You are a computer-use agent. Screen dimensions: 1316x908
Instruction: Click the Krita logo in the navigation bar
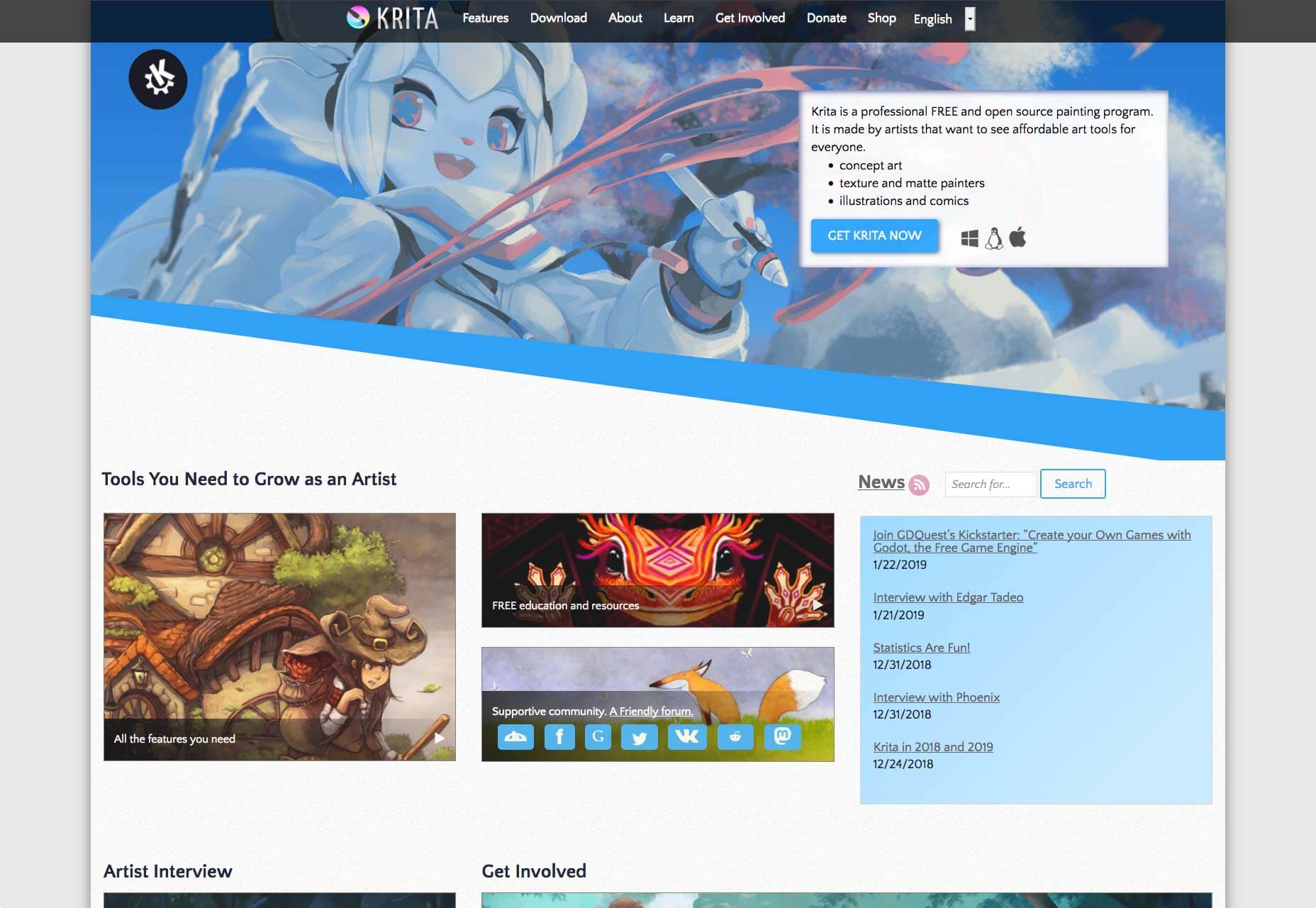392,18
